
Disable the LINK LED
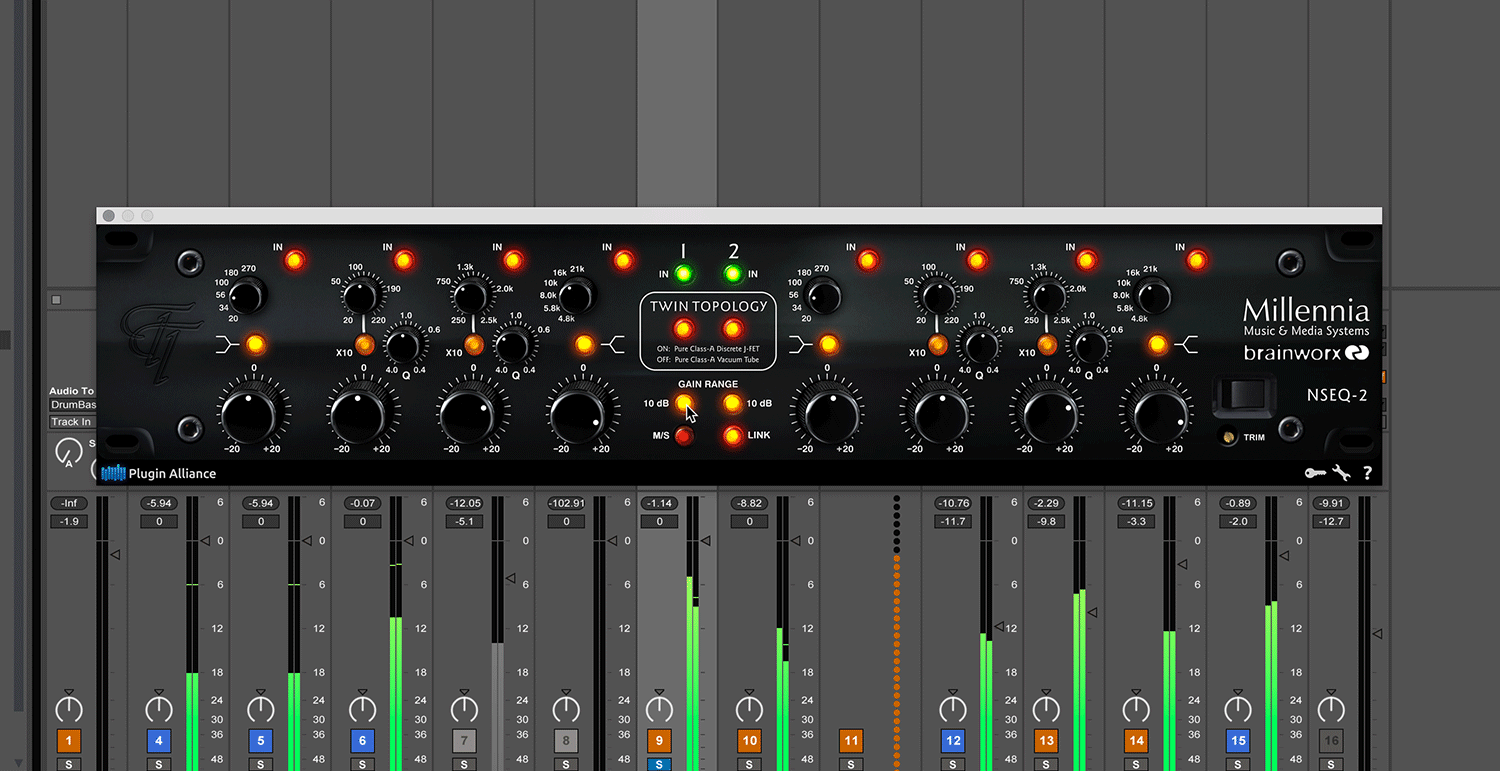pos(733,436)
